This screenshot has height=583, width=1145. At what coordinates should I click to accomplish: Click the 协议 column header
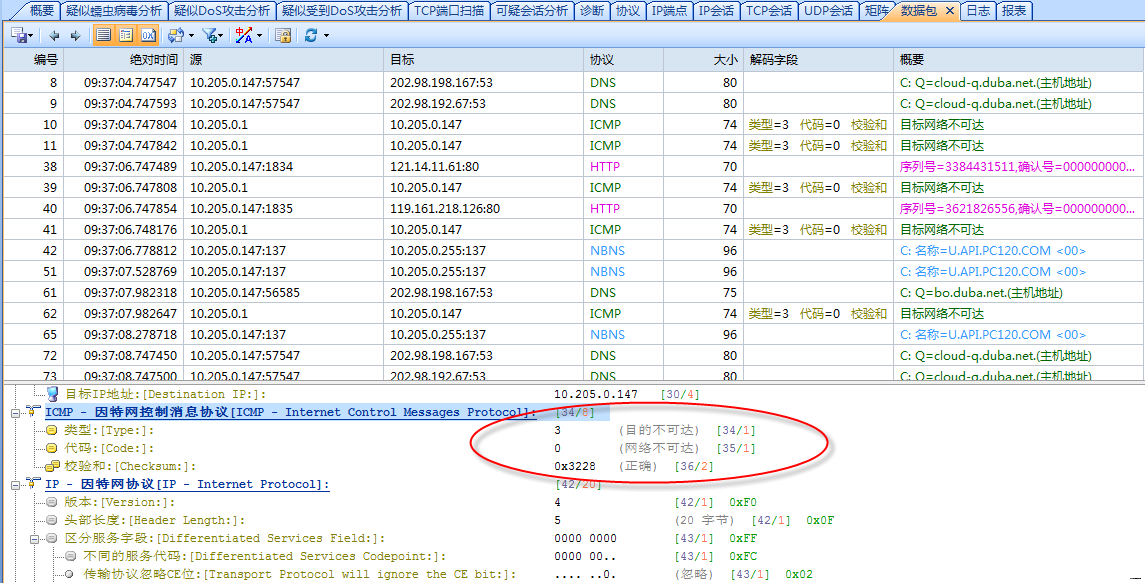(602, 60)
